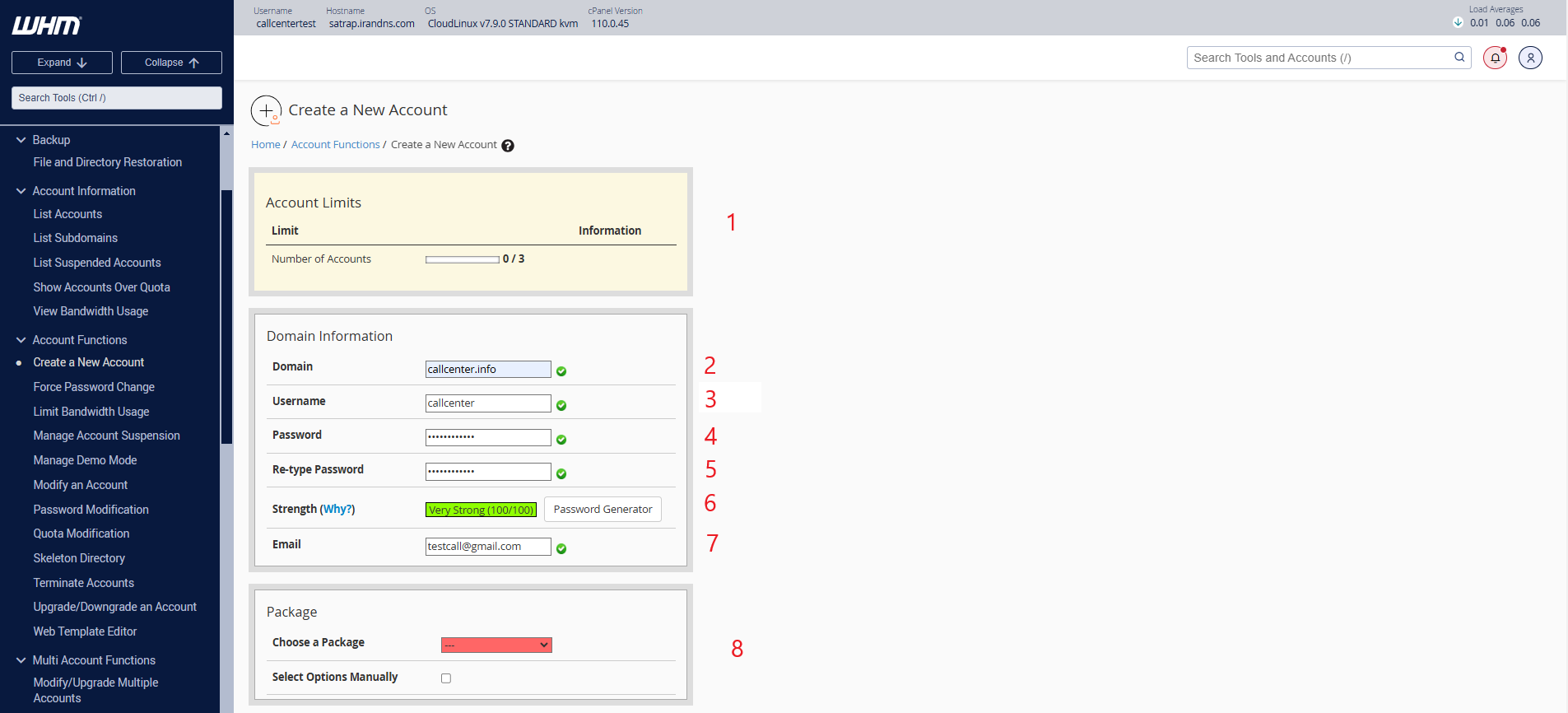The width and height of the screenshot is (1568, 713).
Task: Open List Accounts in sidebar
Action: [x=67, y=214]
